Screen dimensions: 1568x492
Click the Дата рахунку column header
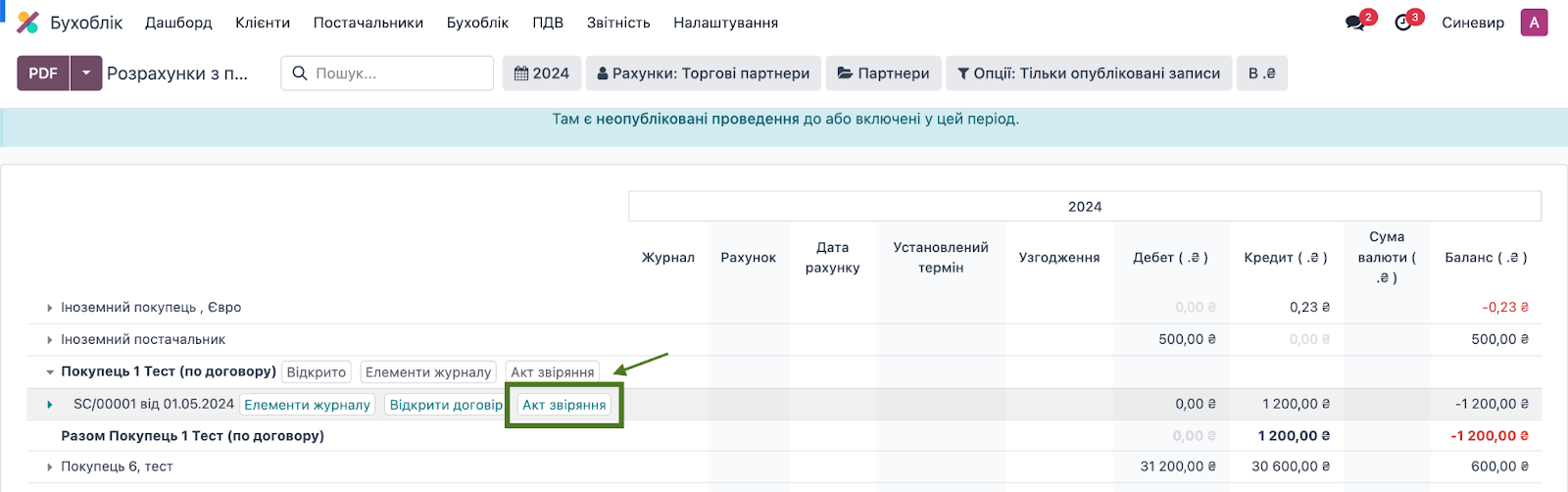click(x=833, y=258)
